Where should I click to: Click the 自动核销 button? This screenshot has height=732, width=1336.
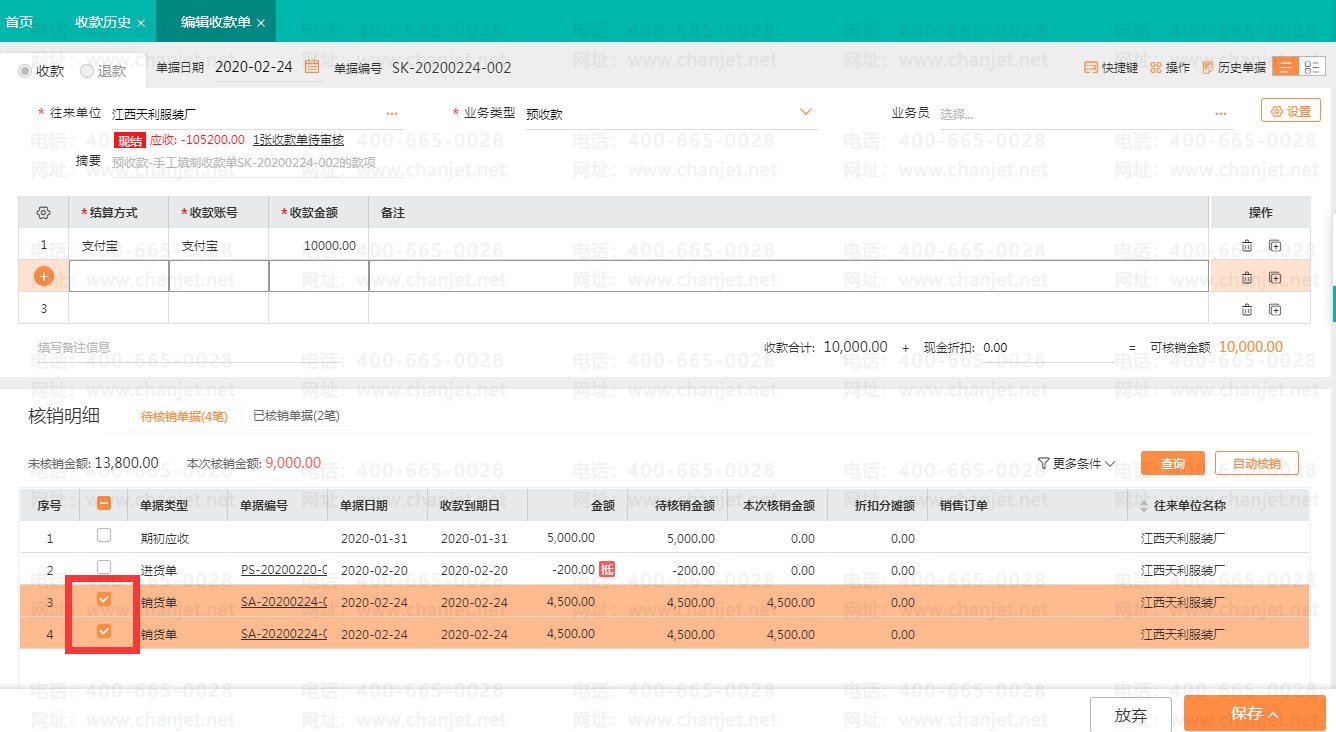coord(1256,464)
